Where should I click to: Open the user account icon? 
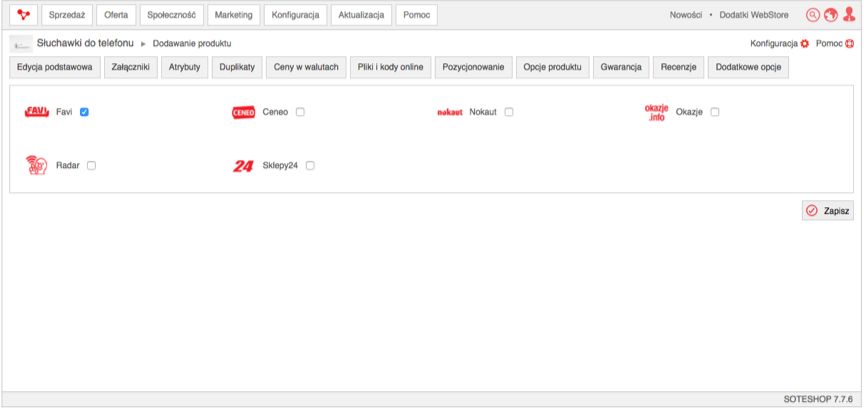click(x=849, y=15)
